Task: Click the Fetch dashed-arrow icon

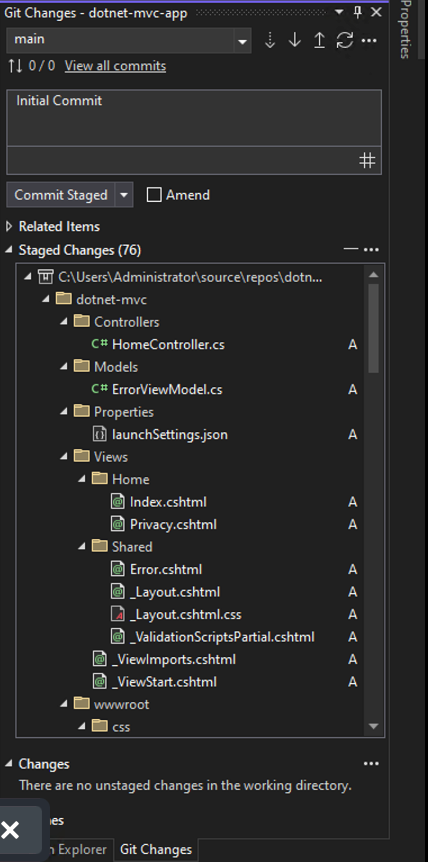Action: pyautogui.click(x=270, y=40)
